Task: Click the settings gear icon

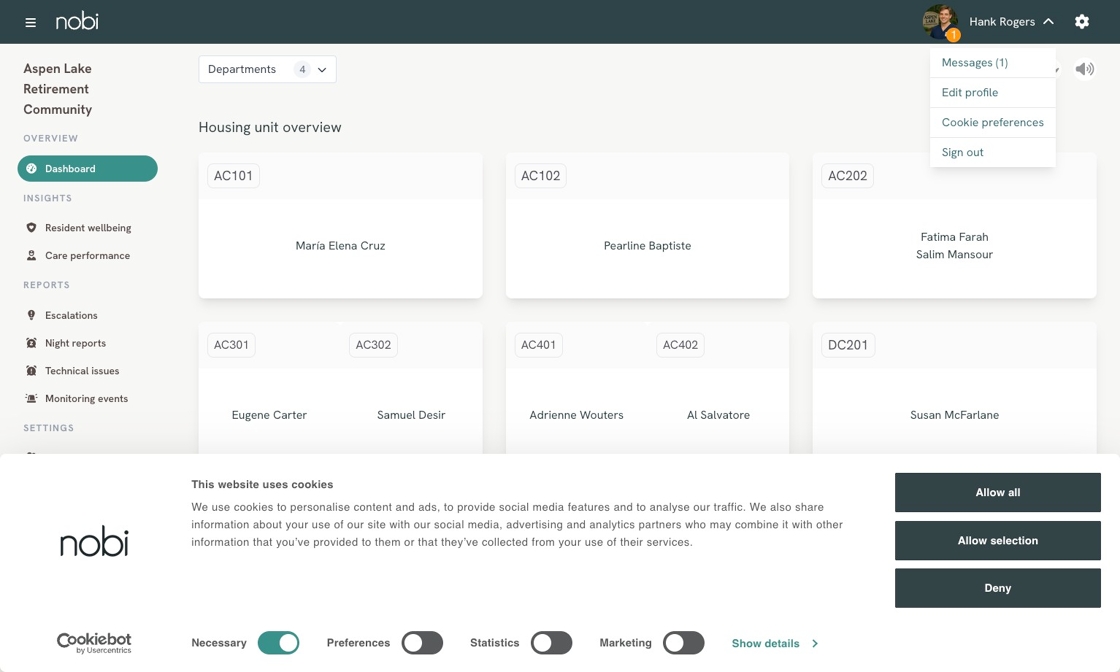Action: (x=1081, y=21)
